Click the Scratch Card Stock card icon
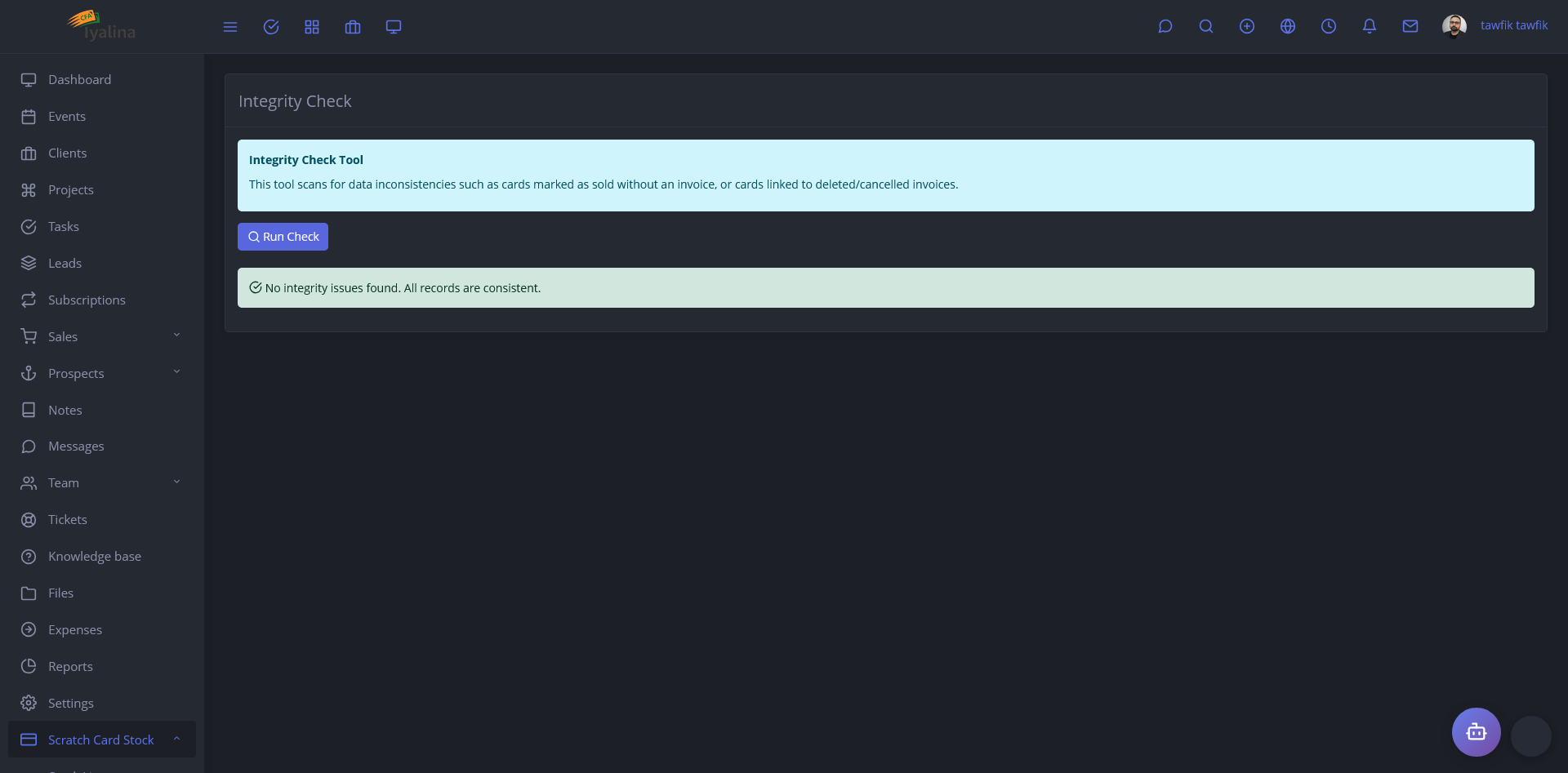The height and width of the screenshot is (773, 1568). click(x=29, y=740)
